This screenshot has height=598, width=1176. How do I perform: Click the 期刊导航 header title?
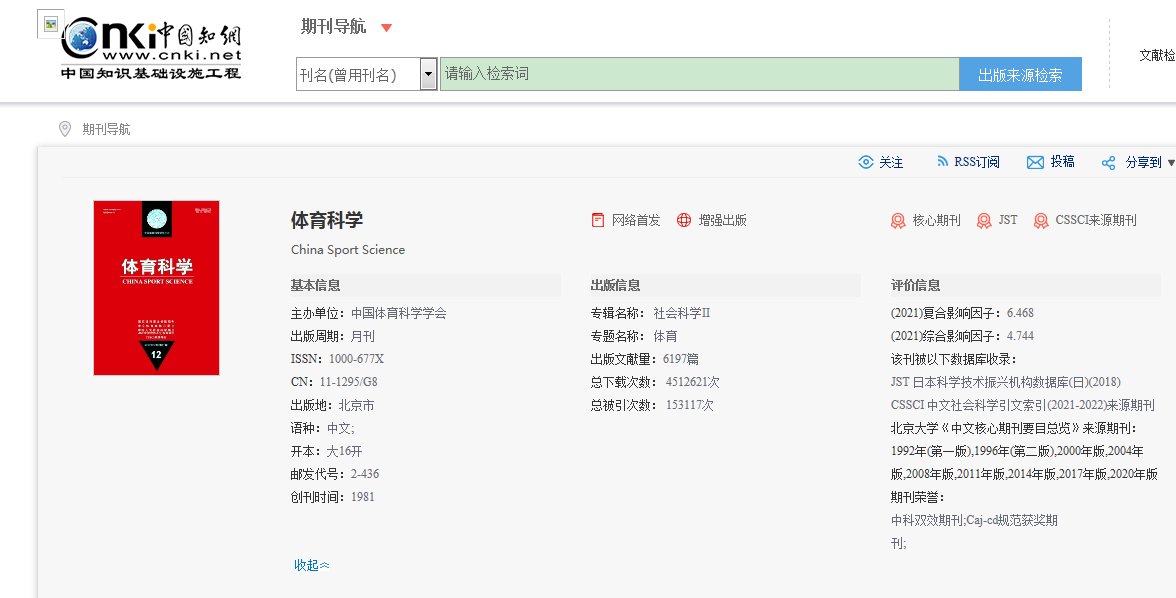coord(334,27)
